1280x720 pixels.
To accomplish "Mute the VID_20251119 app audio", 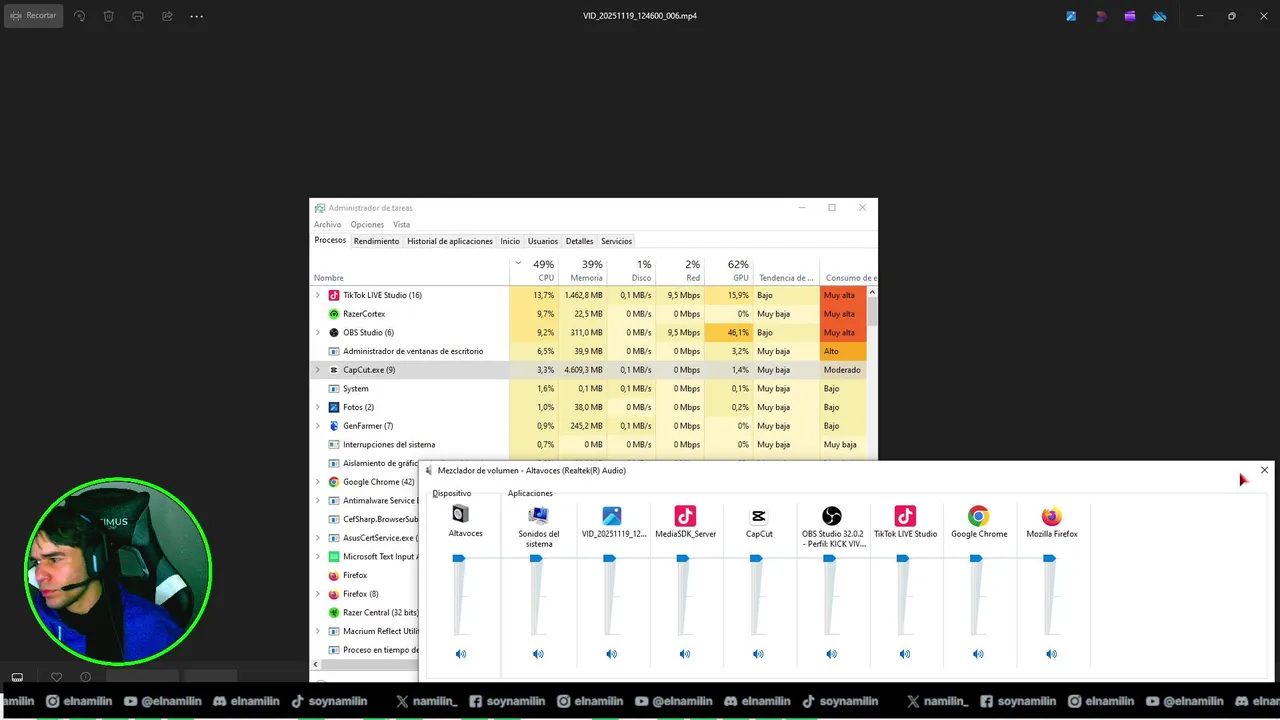I will (612, 654).
